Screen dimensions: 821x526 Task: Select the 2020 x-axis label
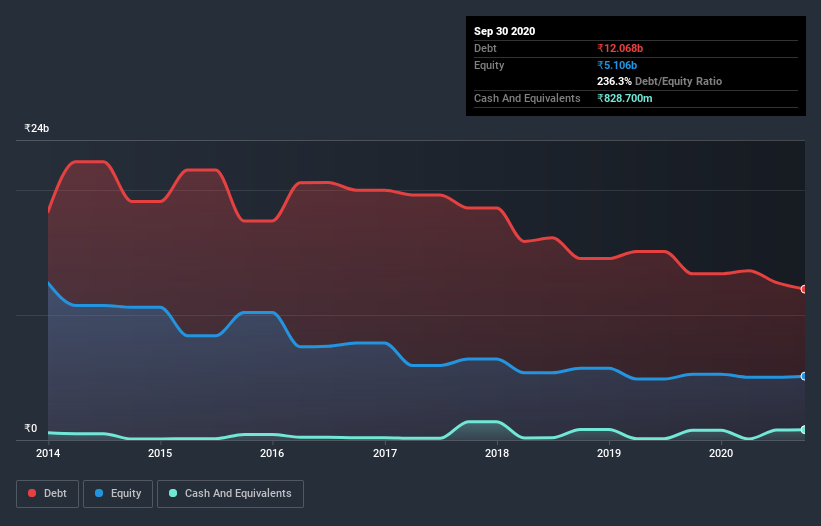pyautogui.click(x=721, y=453)
